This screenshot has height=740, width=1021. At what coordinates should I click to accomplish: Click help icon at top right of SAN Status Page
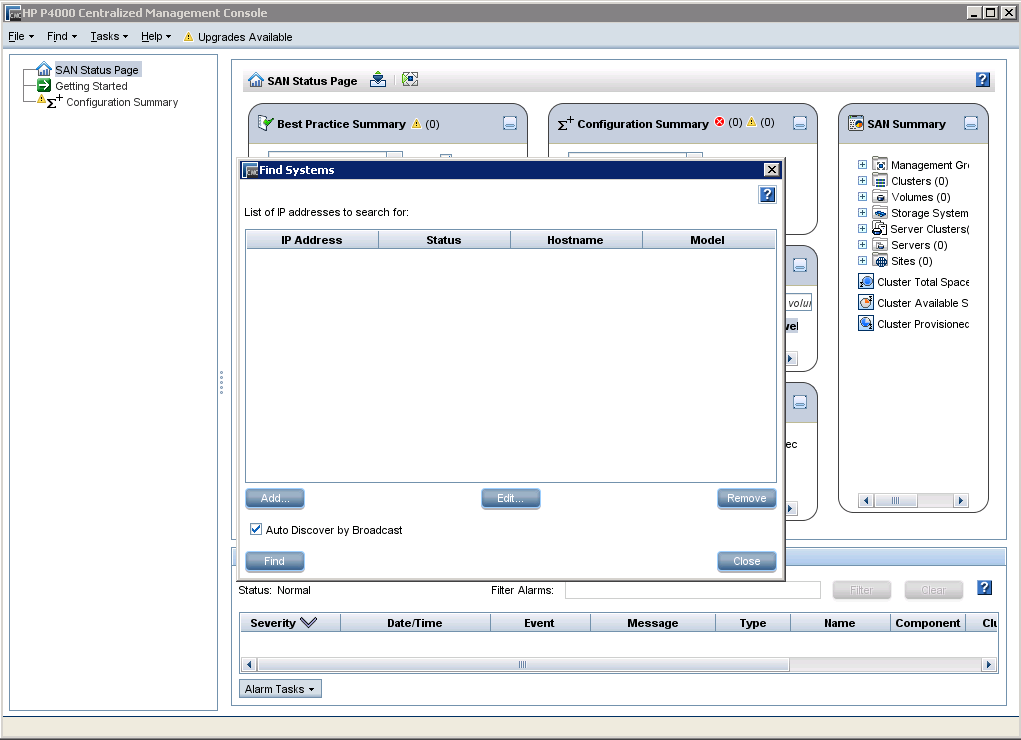tap(983, 80)
